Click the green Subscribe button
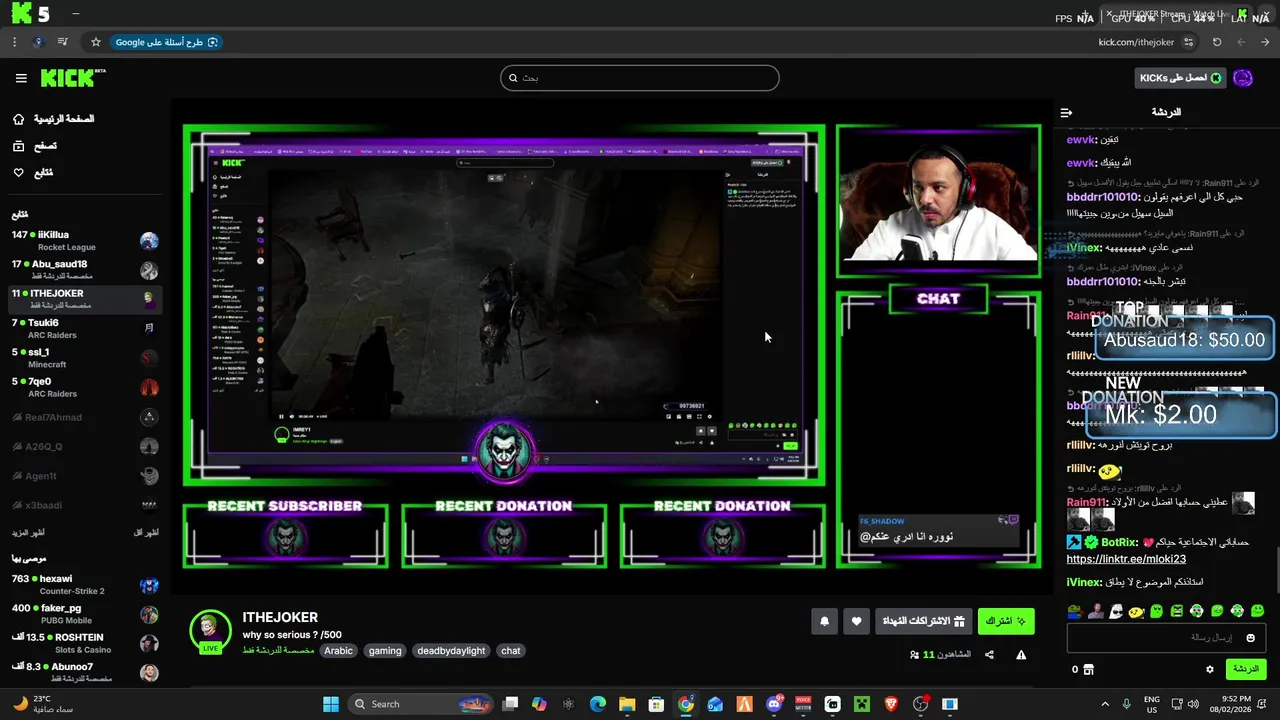The width and height of the screenshot is (1280, 720). [1006, 621]
